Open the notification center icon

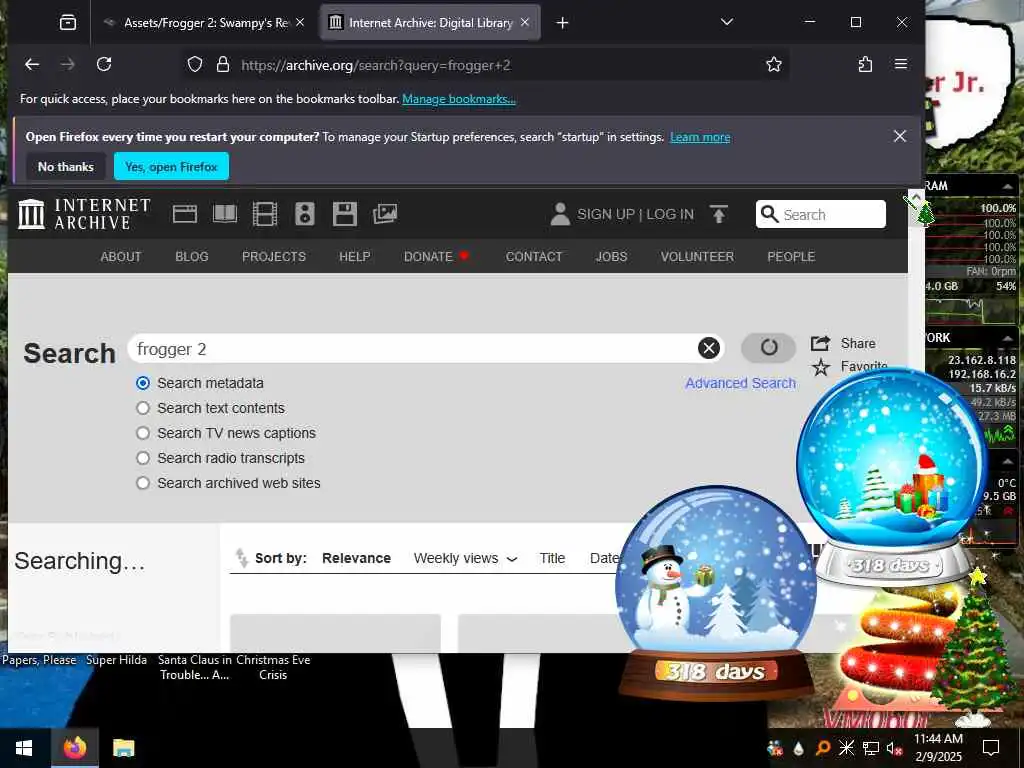coord(991,748)
